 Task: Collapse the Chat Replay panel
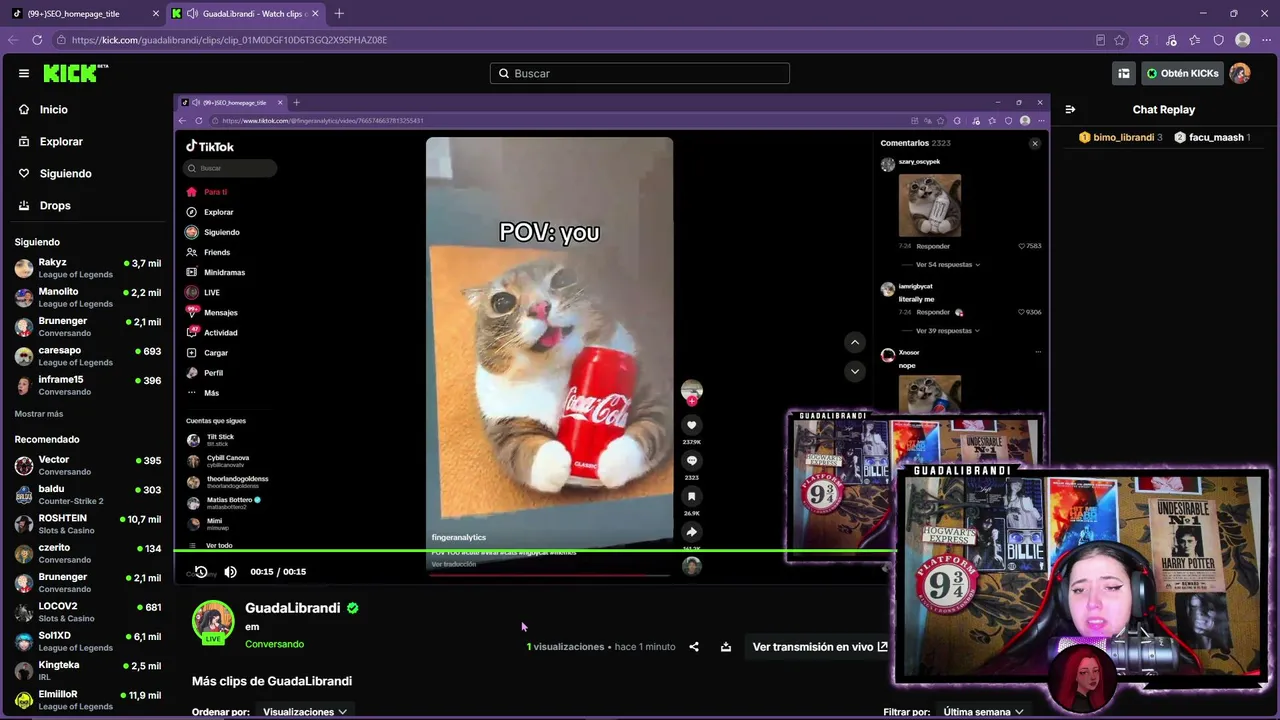click(x=1070, y=110)
